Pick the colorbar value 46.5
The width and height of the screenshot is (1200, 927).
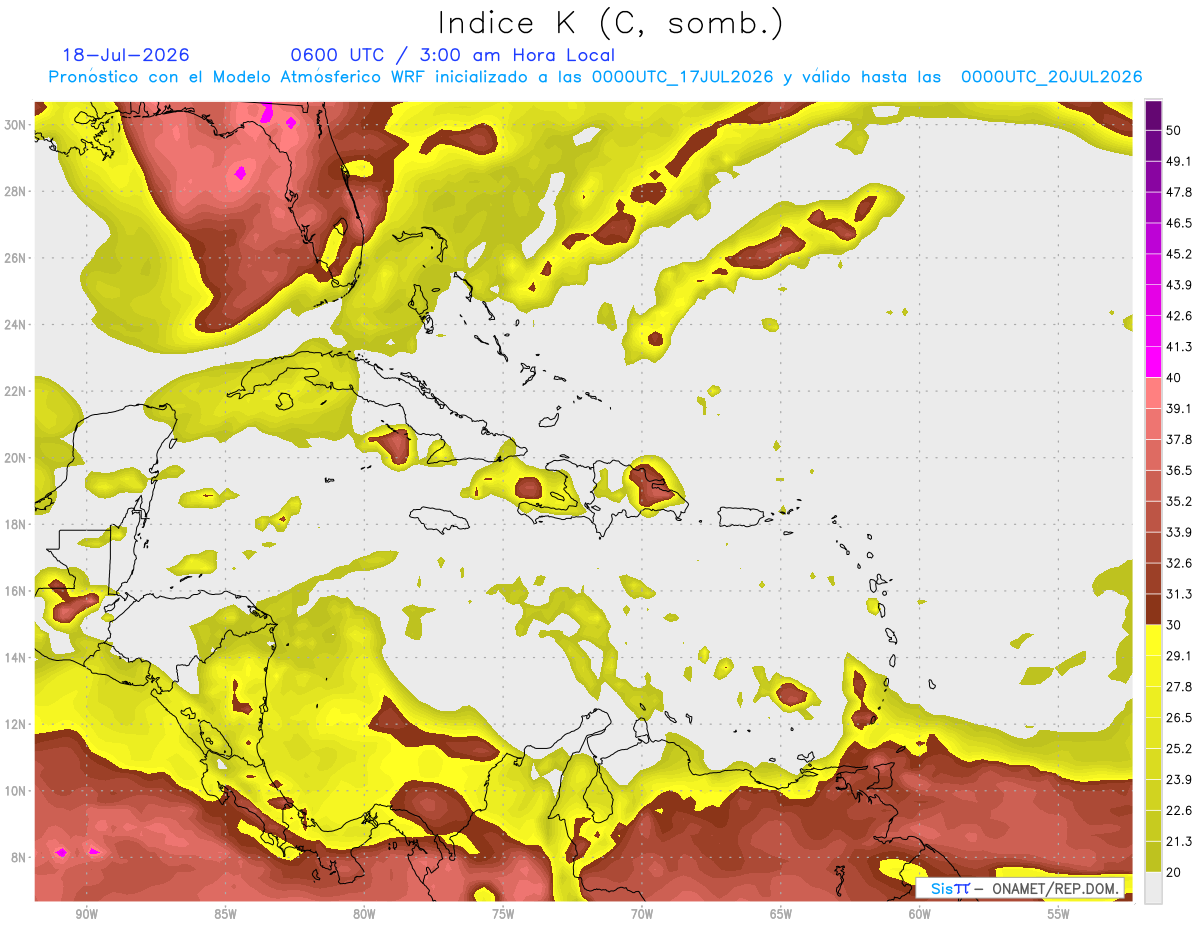(1180, 223)
